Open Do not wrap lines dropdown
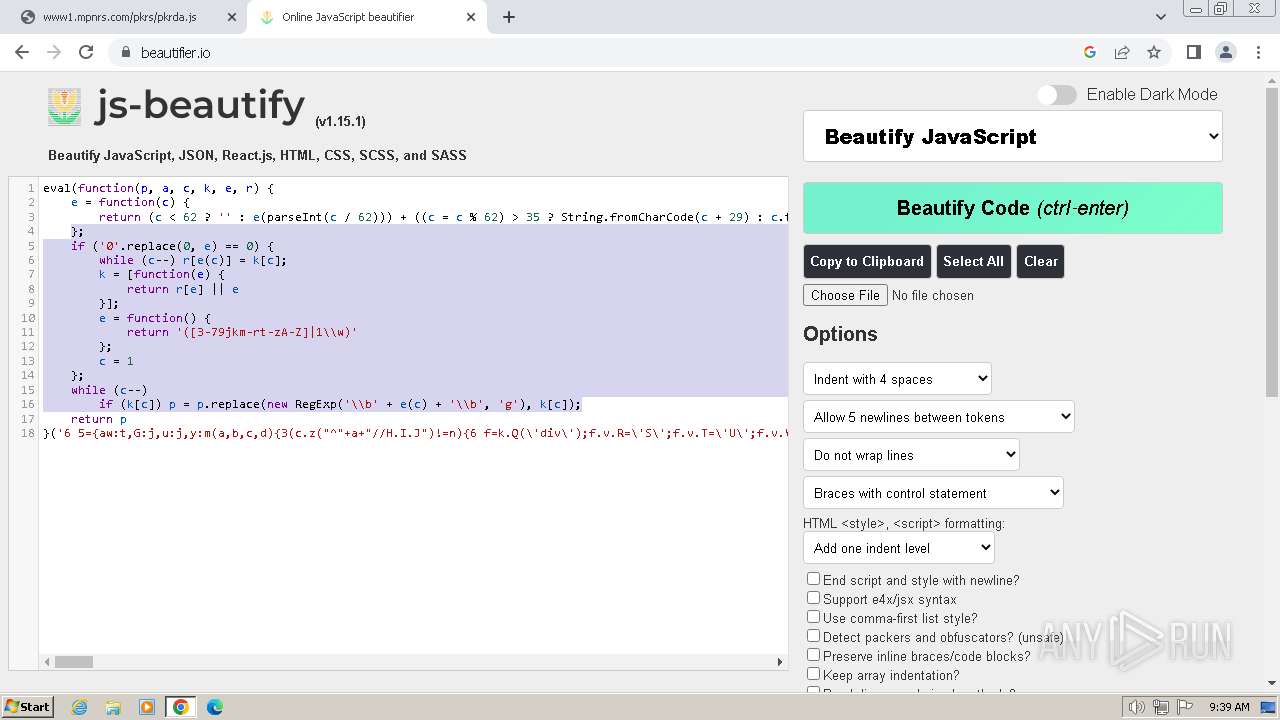1280x720 pixels. 911,455
